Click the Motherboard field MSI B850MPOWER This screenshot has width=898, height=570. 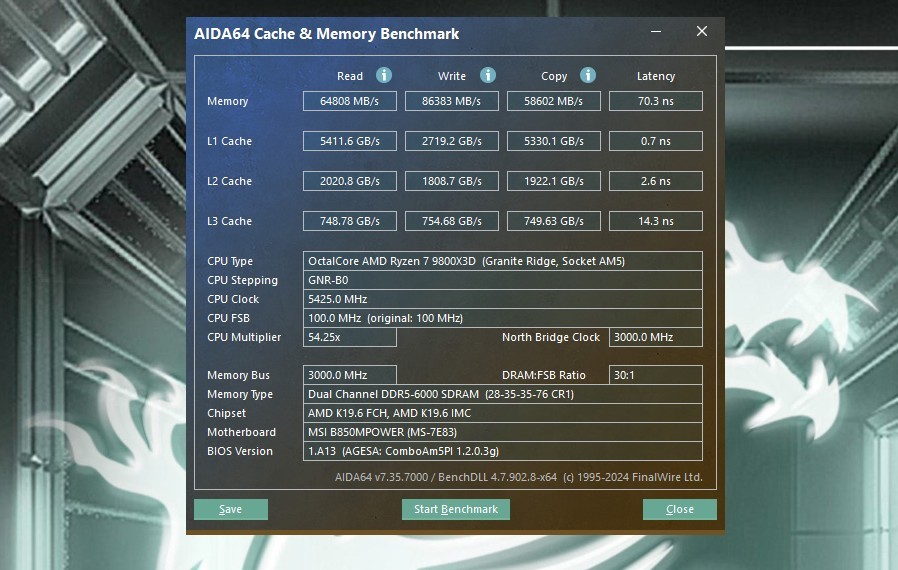click(503, 432)
